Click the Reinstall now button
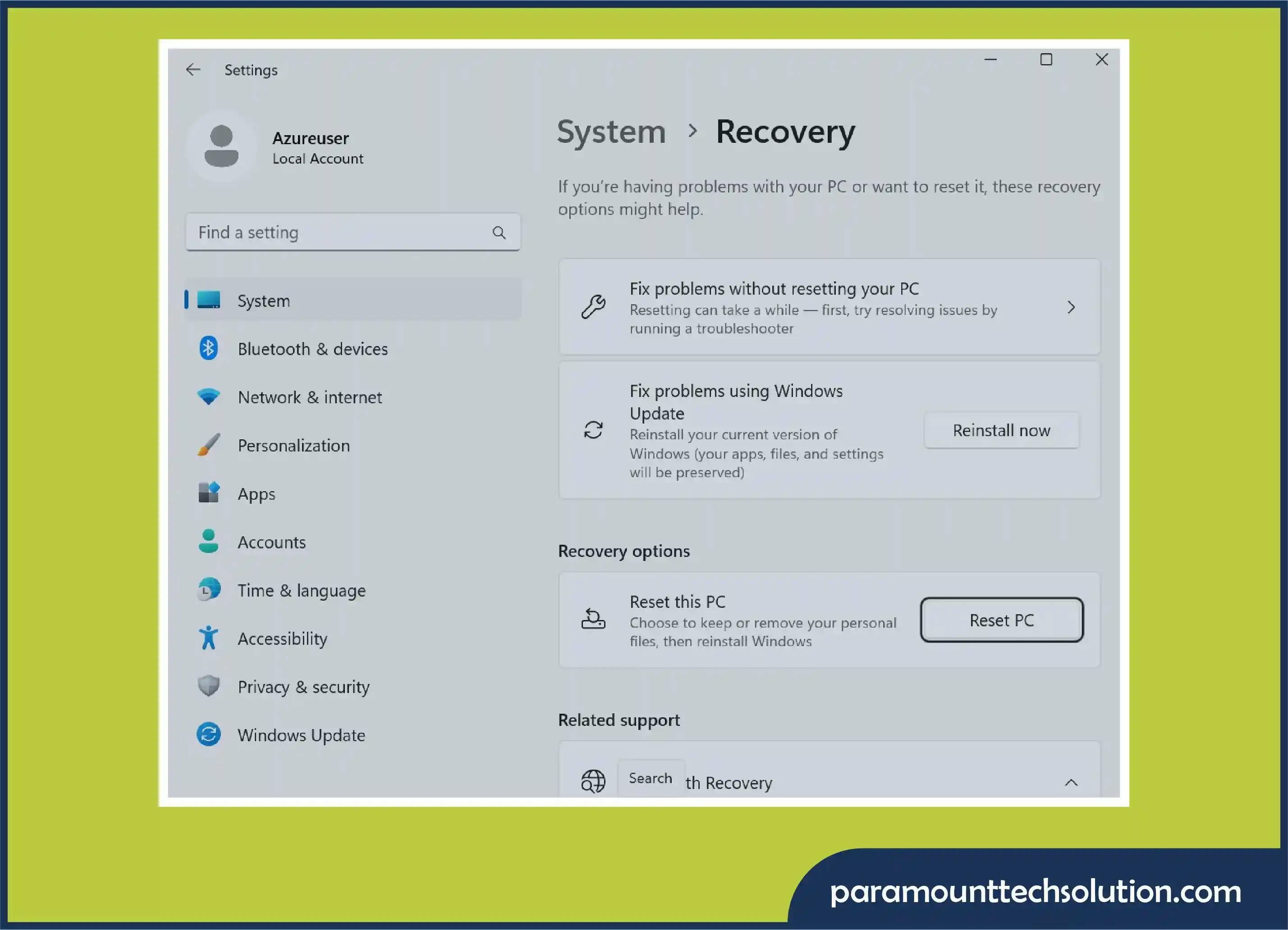1288x930 pixels. [1001, 430]
